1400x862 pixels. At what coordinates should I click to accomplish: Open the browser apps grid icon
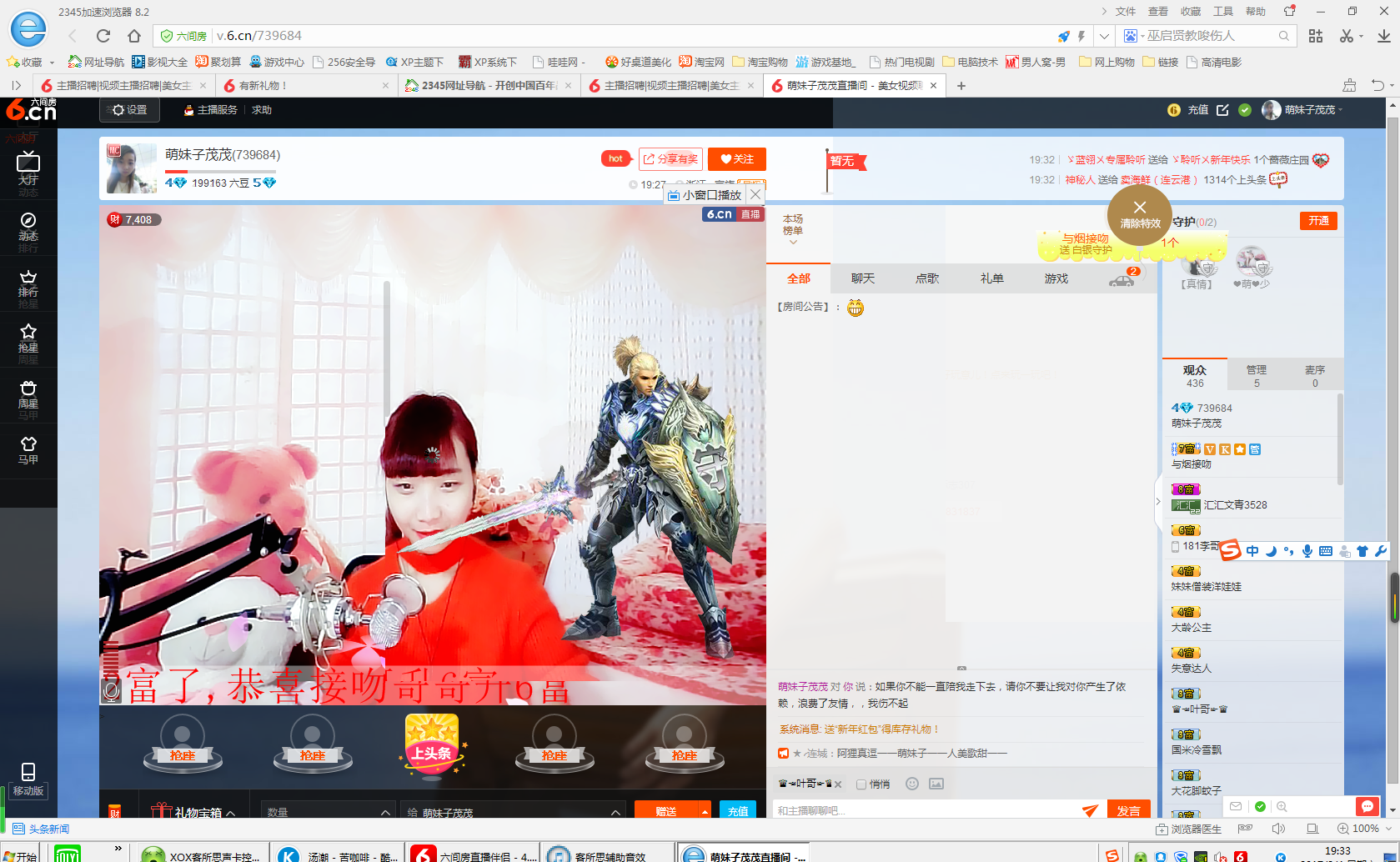[x=1316, y=36]
